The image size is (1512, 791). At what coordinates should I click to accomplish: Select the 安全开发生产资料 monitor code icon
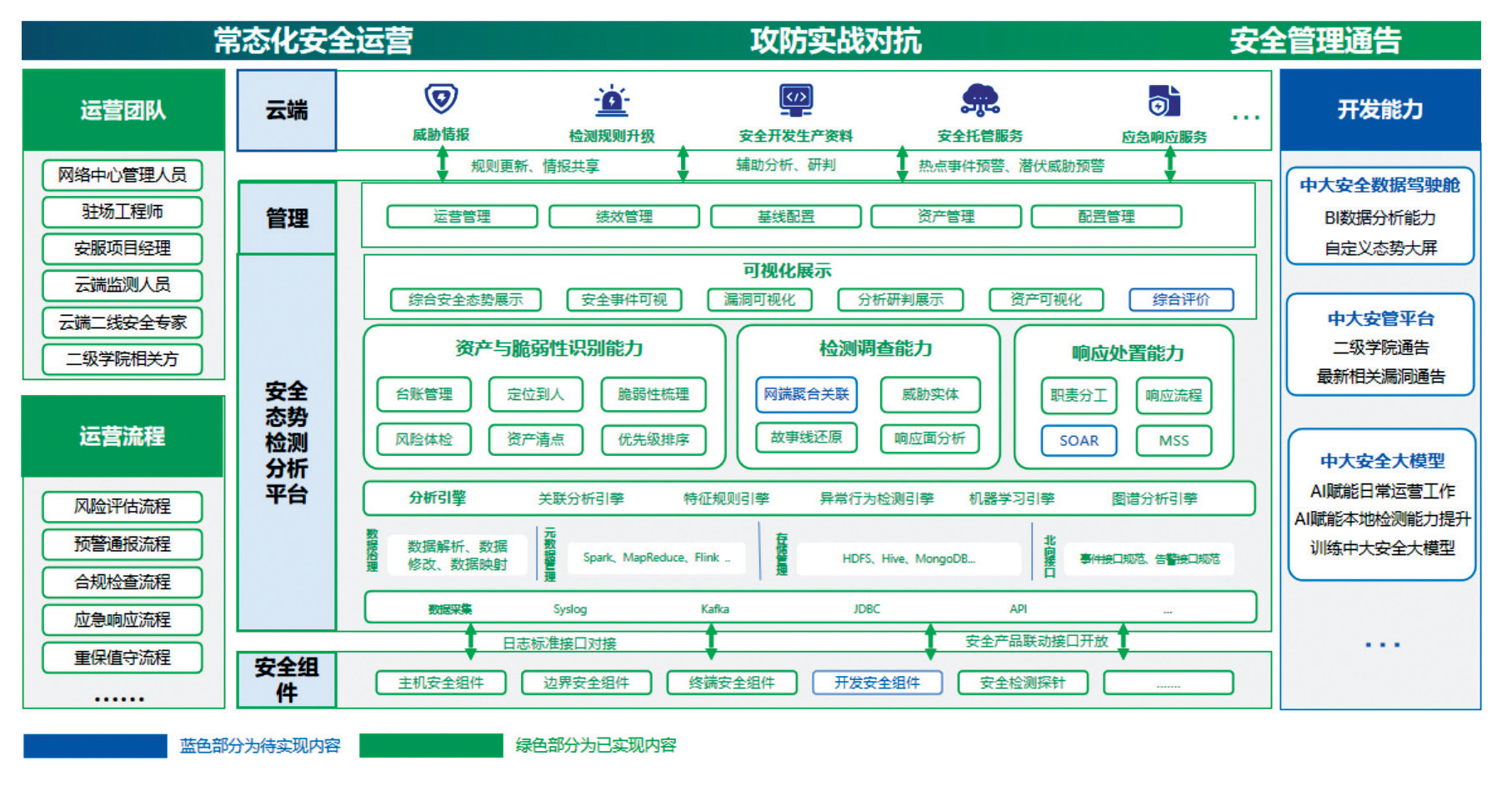[795, 100]
